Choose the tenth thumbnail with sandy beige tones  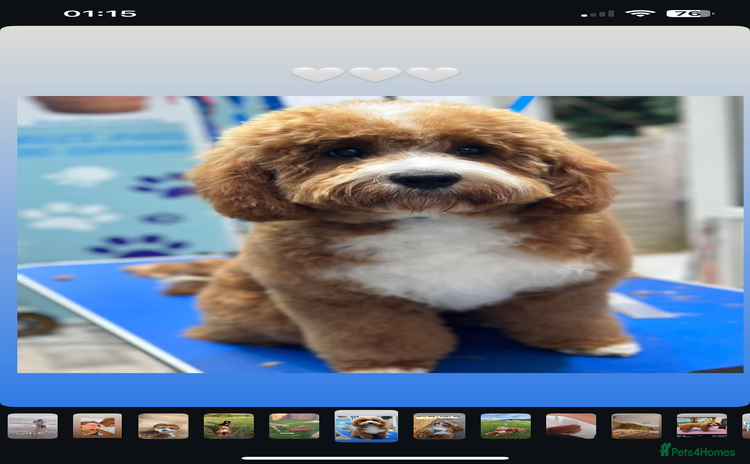click(636, 426)
